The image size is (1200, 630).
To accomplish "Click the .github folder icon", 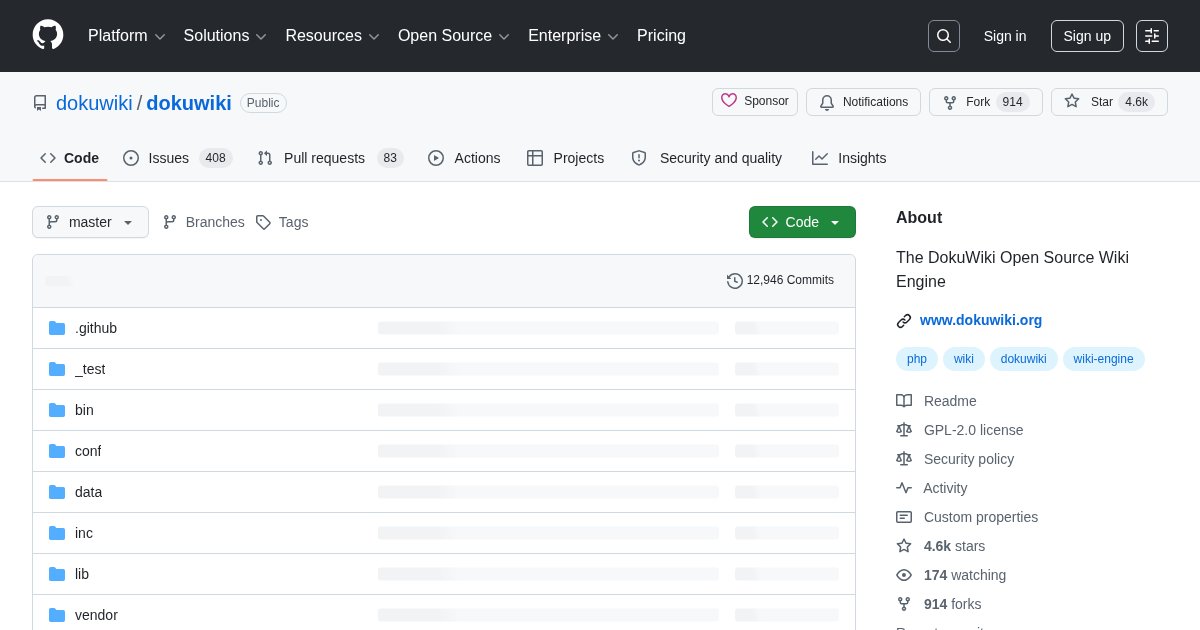I will point(57,328).
